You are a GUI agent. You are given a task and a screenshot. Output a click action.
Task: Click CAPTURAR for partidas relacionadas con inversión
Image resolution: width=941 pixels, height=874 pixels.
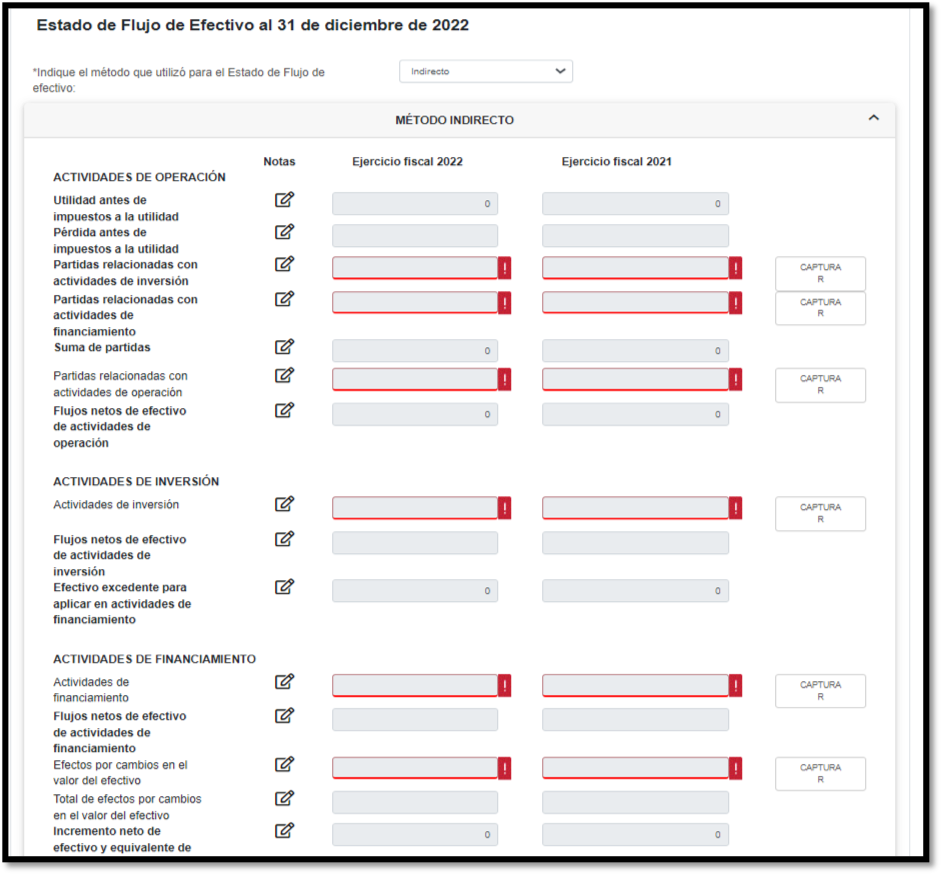[820, 274]
